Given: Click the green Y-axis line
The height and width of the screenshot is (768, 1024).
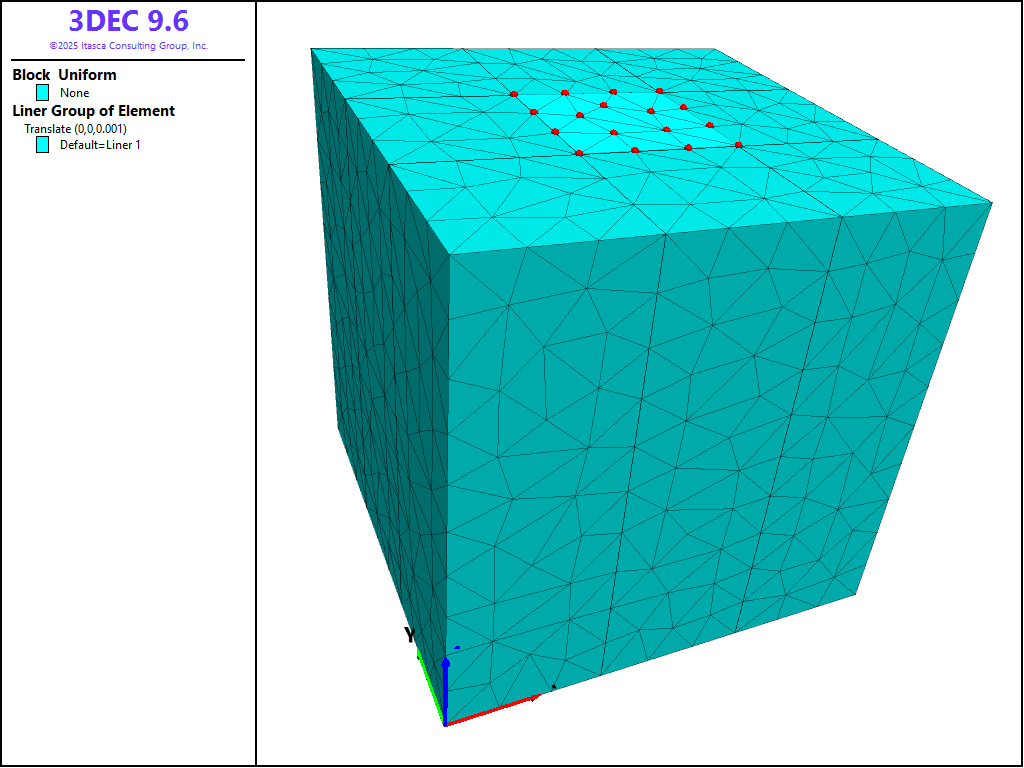Looking at the screenshot, I should coord(430,688).
